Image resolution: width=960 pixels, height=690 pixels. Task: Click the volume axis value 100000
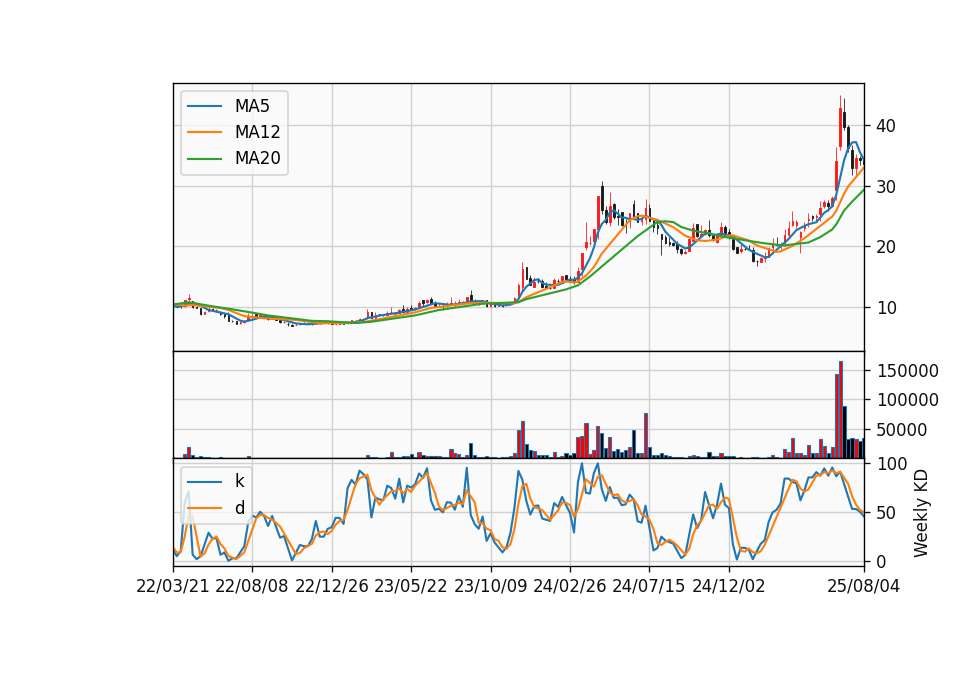tap(908, 400)
